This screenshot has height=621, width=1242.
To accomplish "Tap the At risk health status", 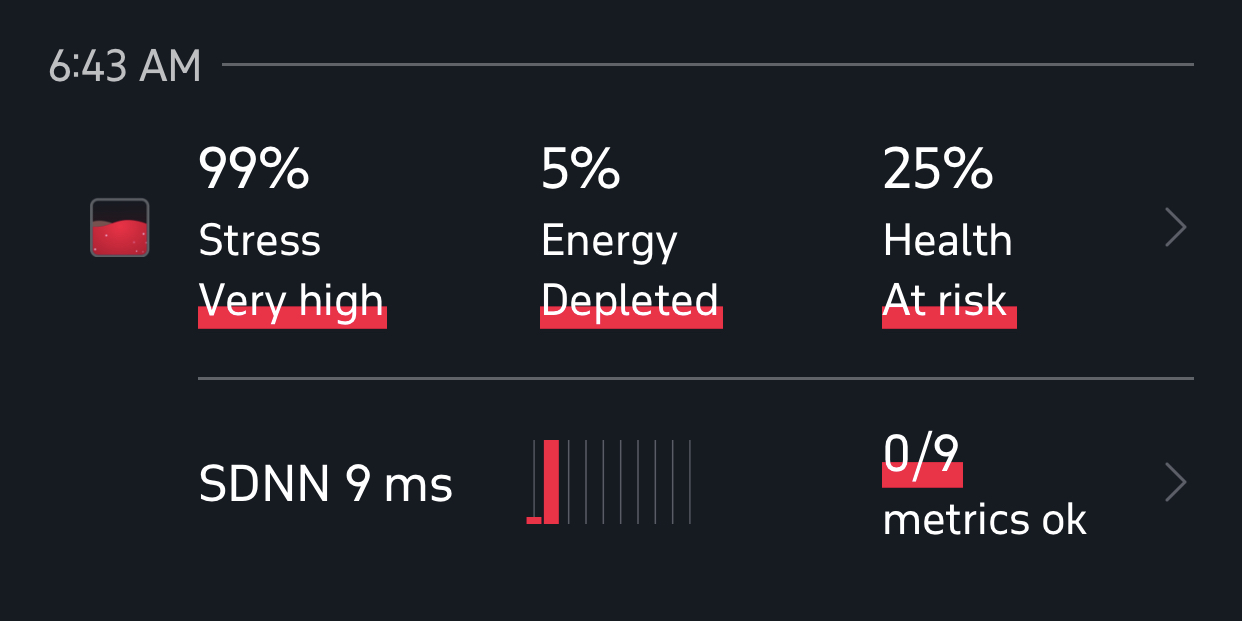I will click(x=949, y=301).
